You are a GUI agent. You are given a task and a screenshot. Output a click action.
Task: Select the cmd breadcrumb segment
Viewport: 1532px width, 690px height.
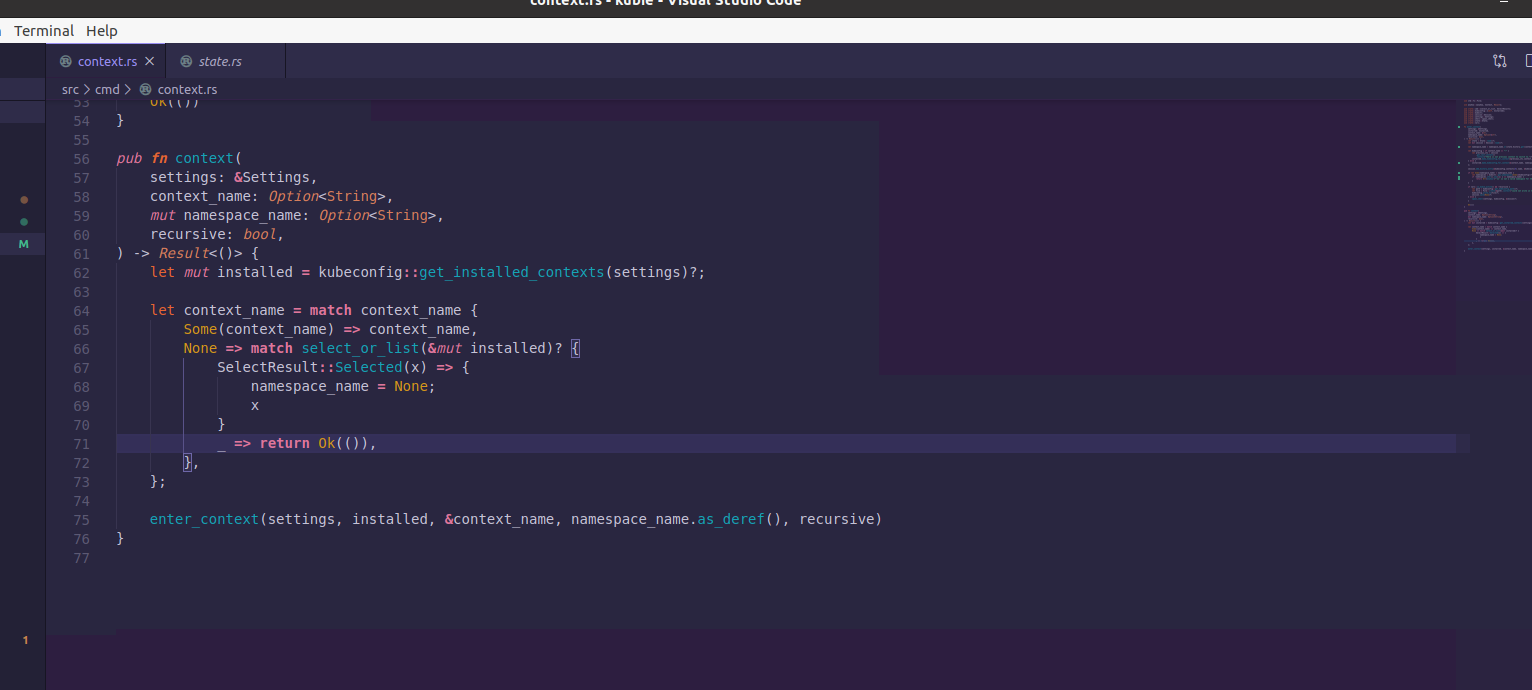pyautogui.click(x=107, y=89)
